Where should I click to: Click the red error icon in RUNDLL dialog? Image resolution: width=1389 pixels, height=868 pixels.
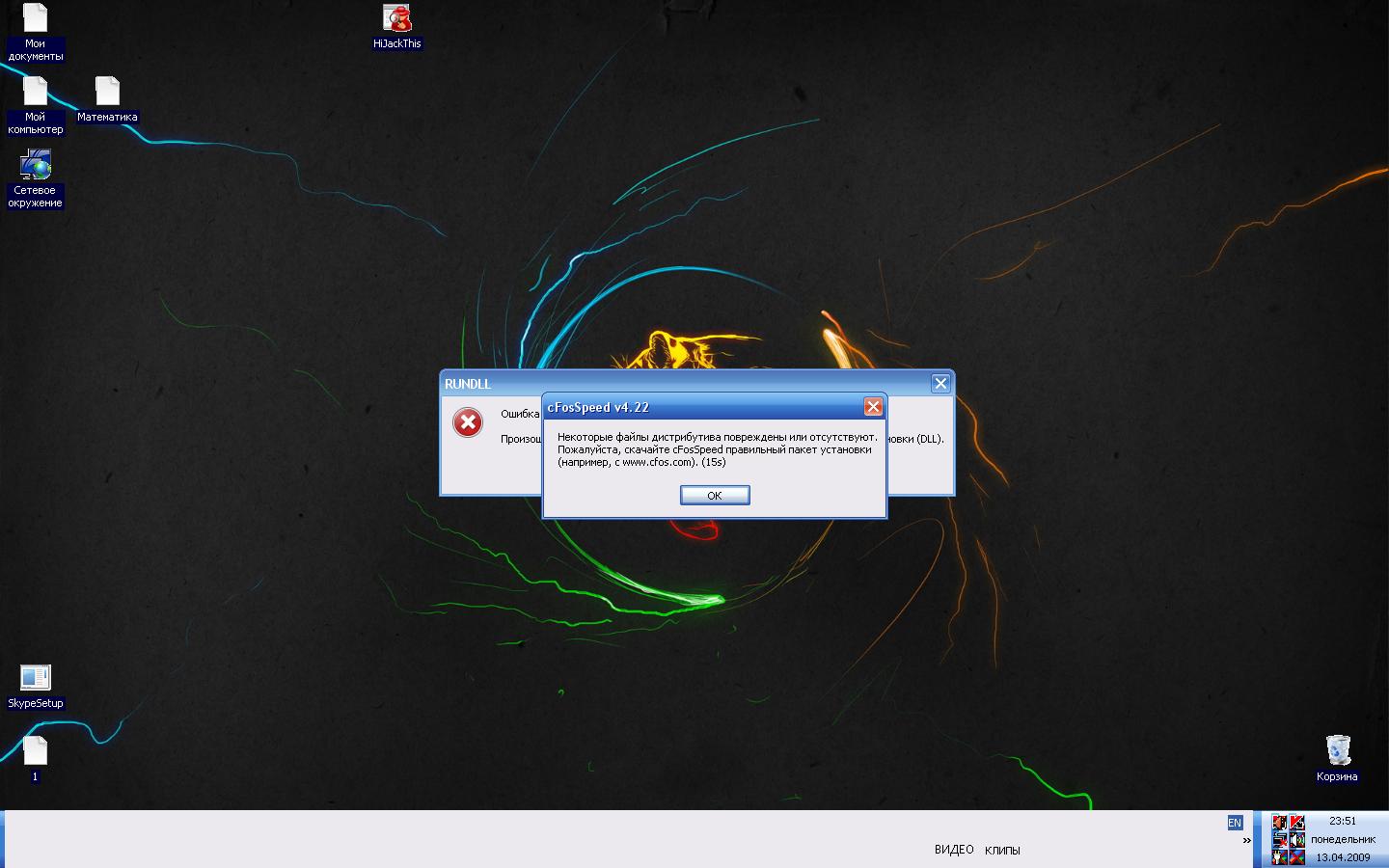click(x=468, y=422)
